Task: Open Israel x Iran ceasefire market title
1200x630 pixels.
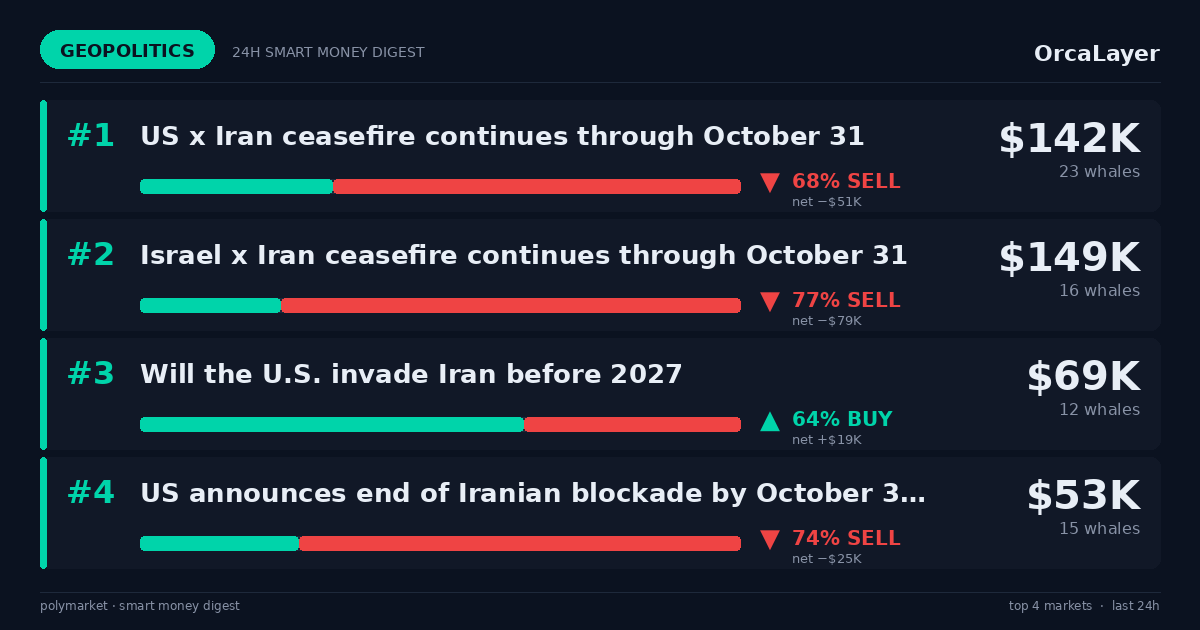Action: [524, 255]
